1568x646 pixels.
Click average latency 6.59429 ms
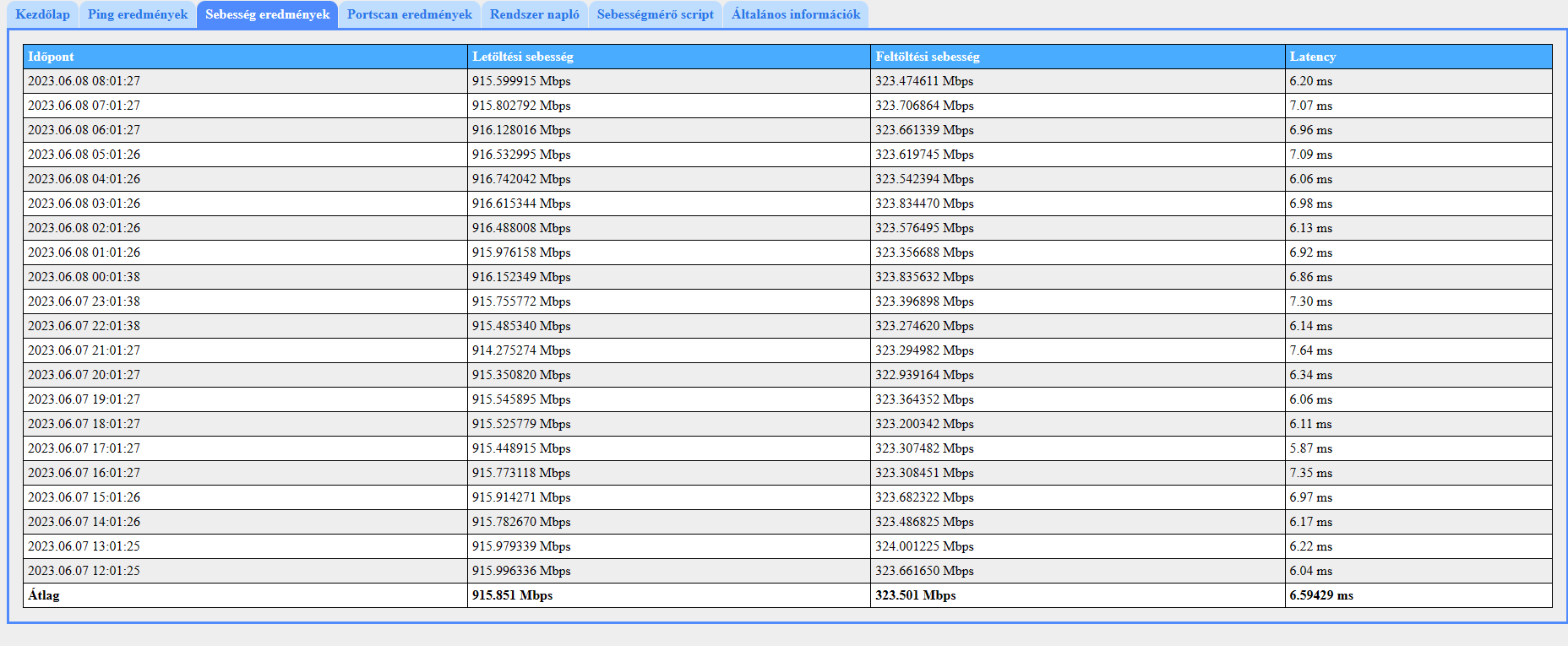coord(1321,595)
